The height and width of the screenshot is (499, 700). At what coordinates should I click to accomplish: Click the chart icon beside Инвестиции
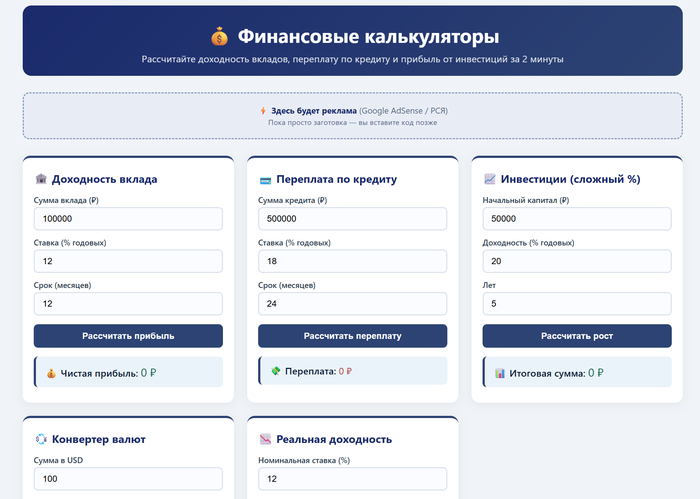(x=490, y=179)
